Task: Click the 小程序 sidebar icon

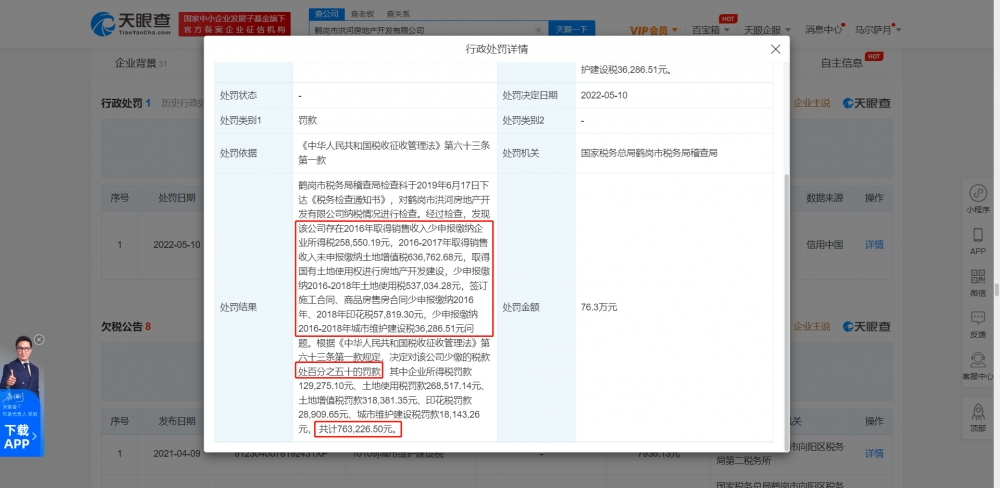Action: pos(978,198)
